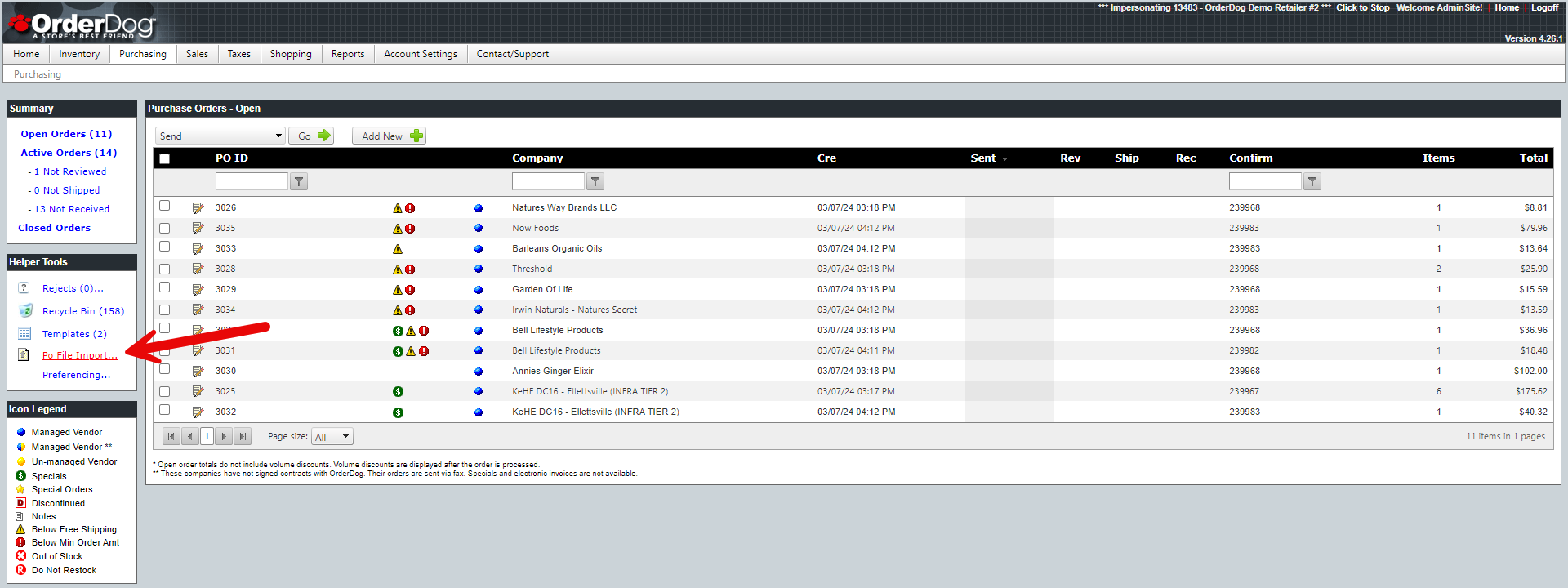The image size is (1568, 588).
Task: Click Recycle Bin icon in Helper Tools
Action: tap(26, 310)
